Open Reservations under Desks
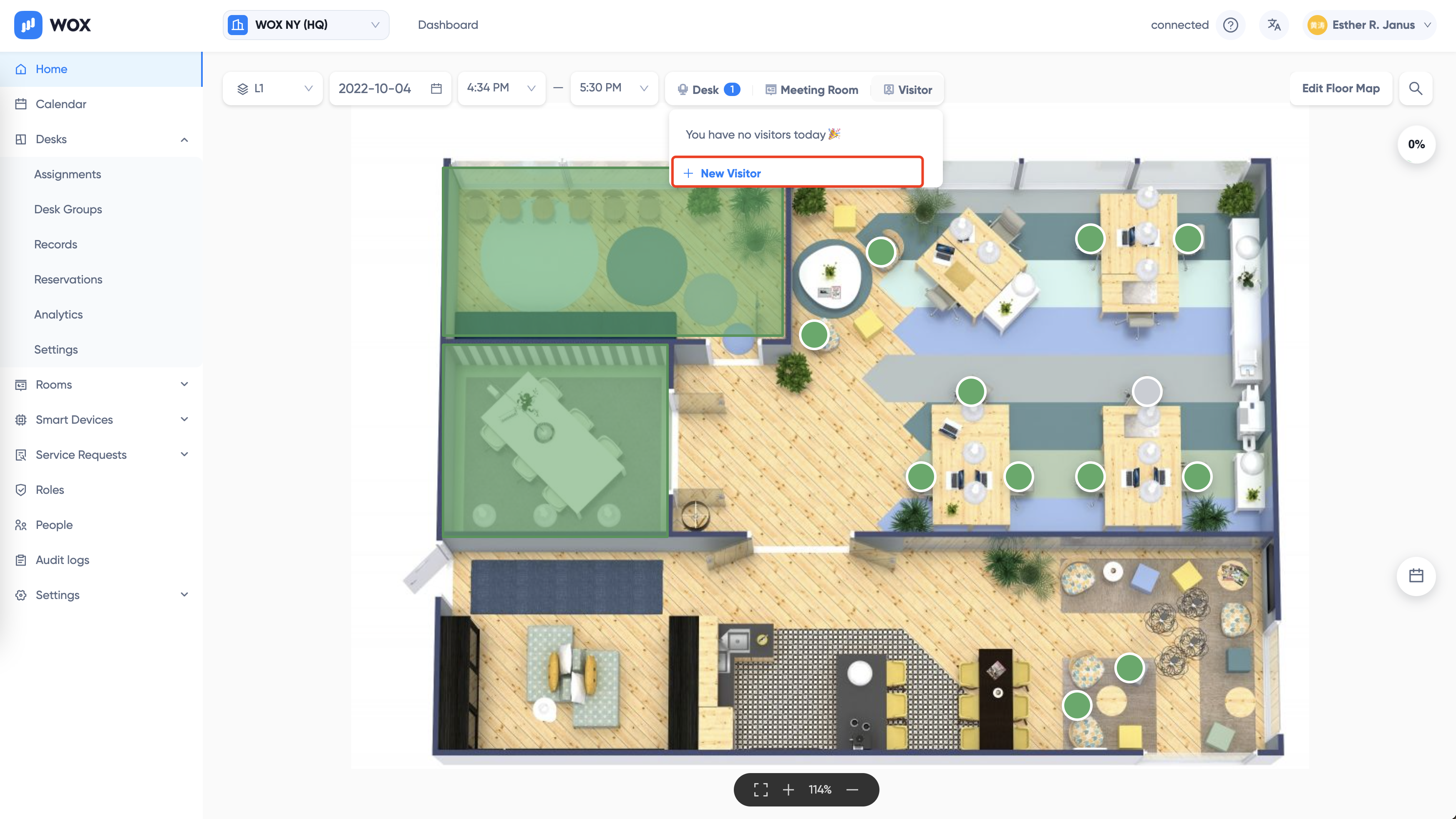The image size is (1456, 819). point(68,279)
